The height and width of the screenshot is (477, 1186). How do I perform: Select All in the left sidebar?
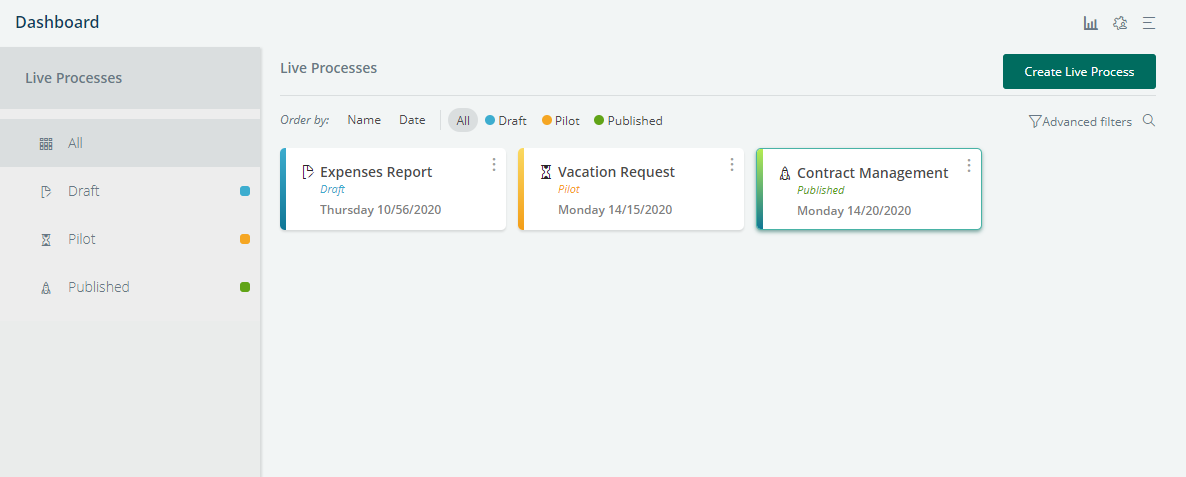130,143
